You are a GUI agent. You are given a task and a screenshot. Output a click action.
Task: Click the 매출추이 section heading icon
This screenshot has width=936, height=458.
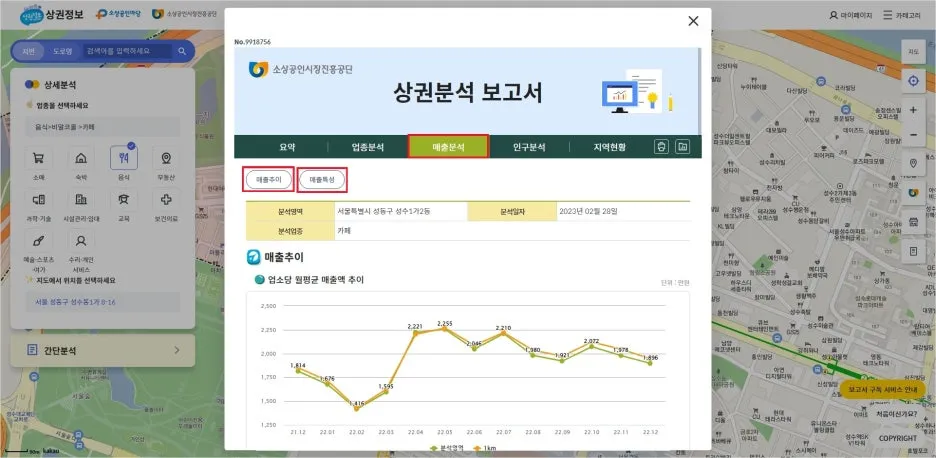[253, 257]
